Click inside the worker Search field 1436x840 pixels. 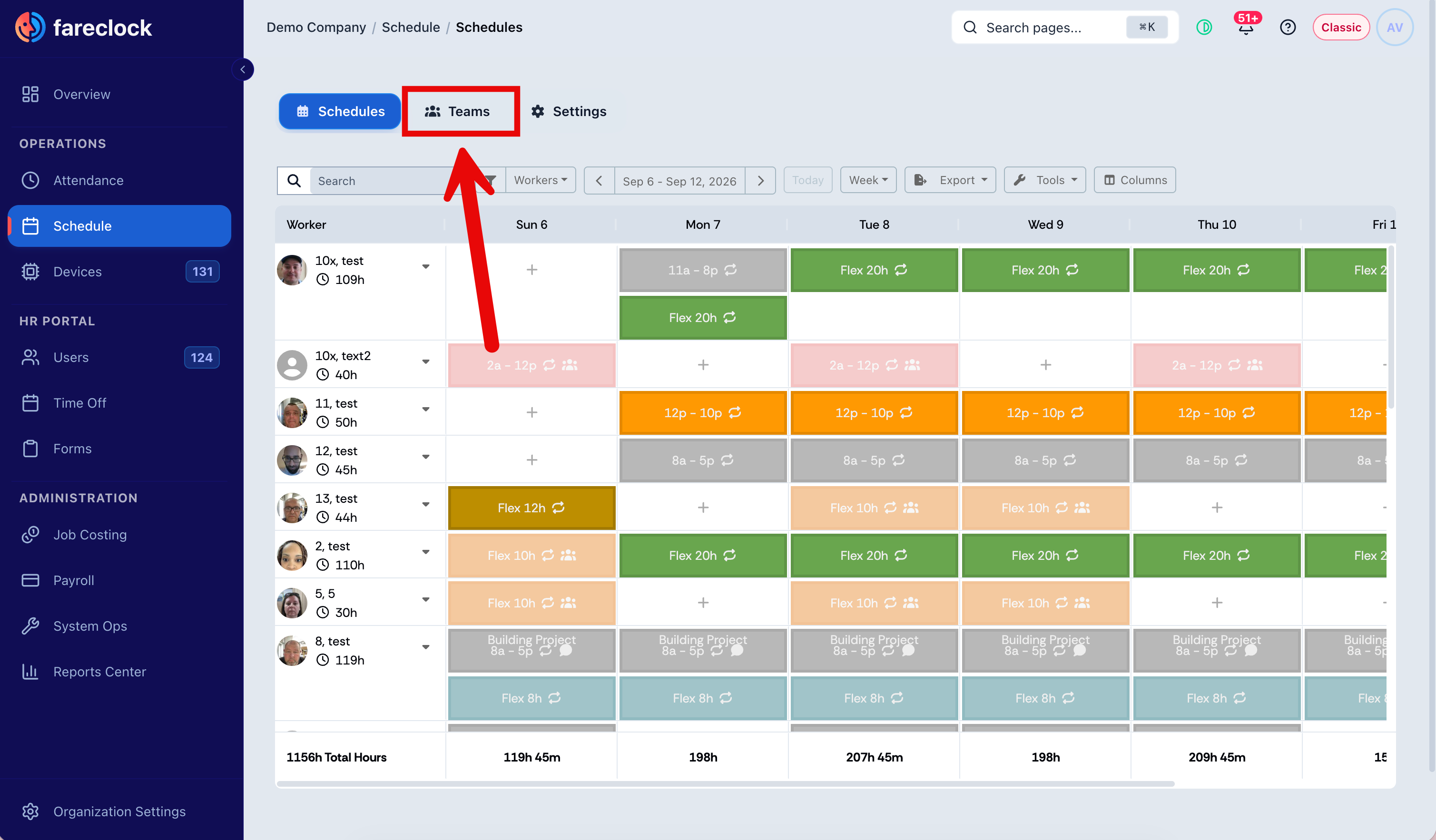393,181
